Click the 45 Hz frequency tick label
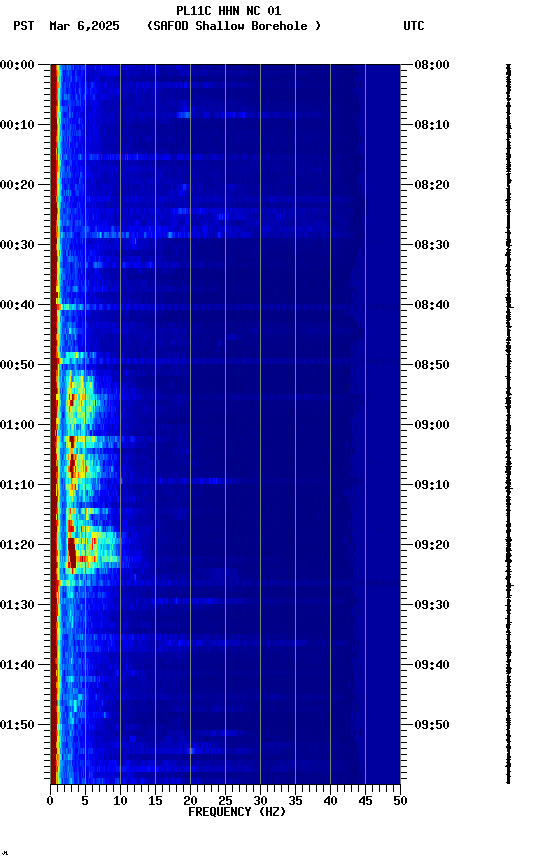Screen dimensions: 552x864 point(365,801)
